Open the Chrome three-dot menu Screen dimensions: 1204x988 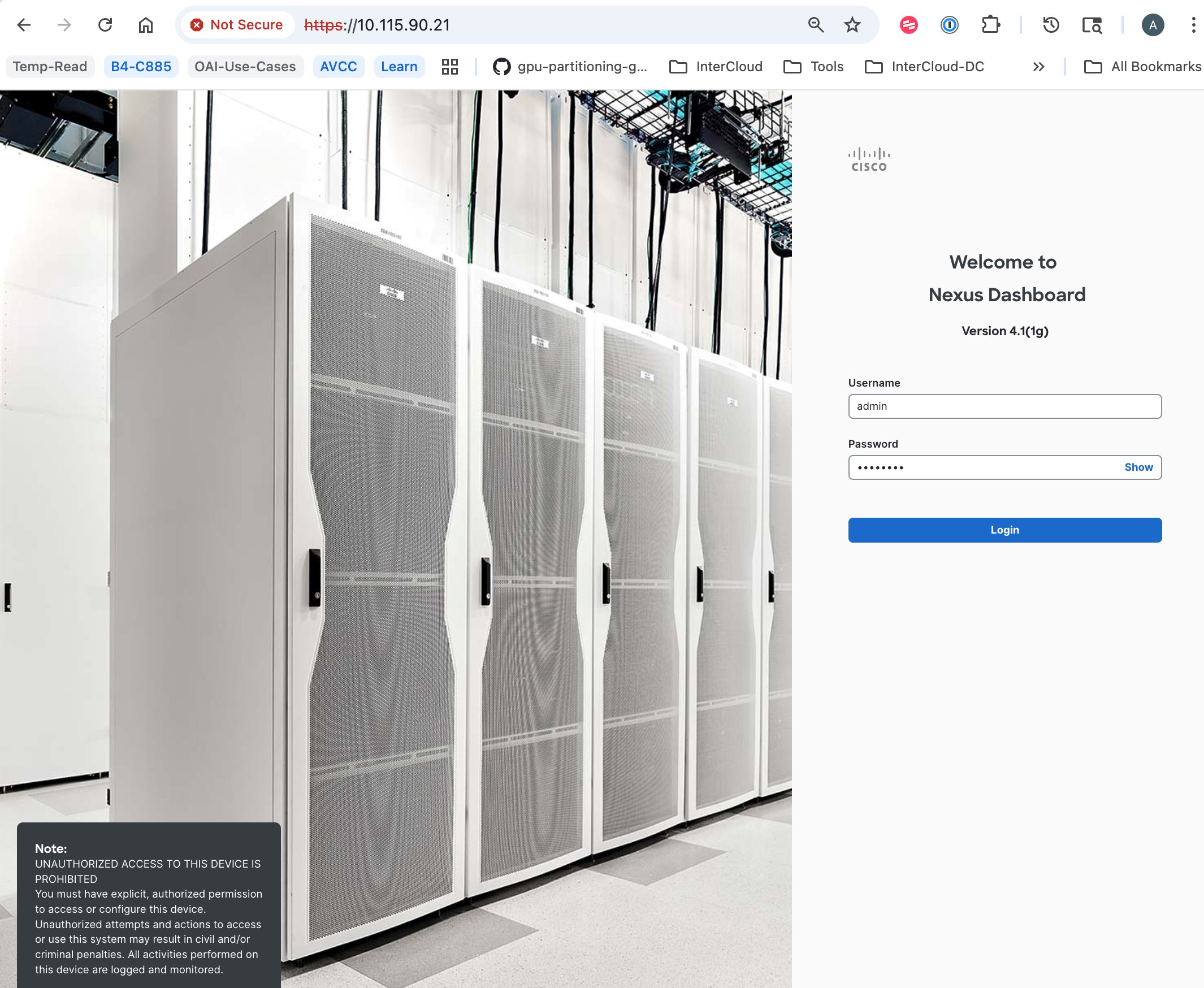tap(1193, 24)
